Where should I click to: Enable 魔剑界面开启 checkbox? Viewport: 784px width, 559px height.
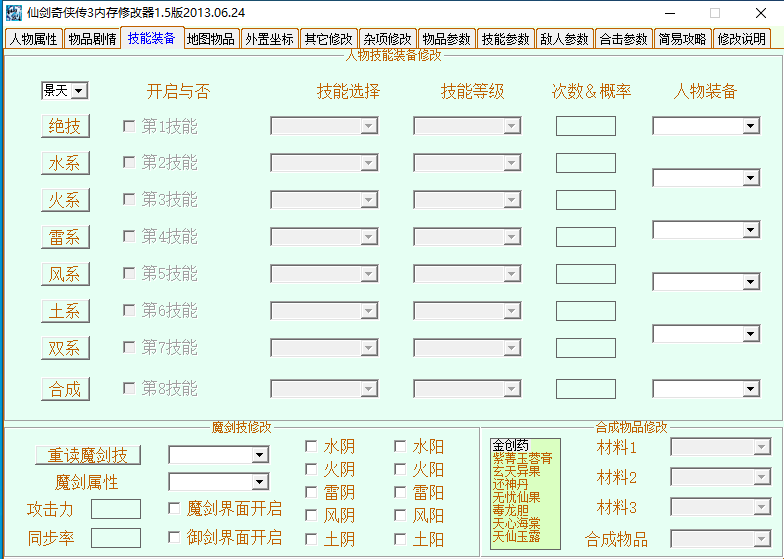click(x=174, y=508)
